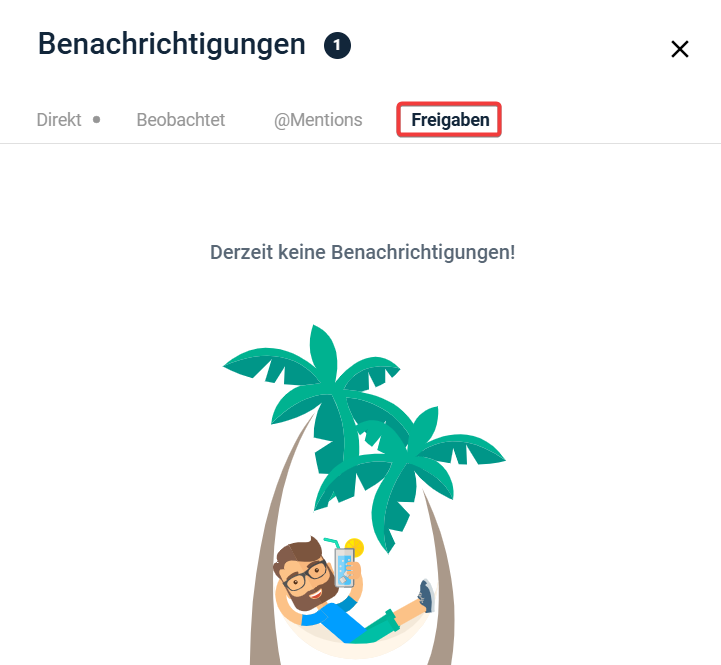The width and height of the screenshot is (721, 665).
Task: Click the bearded man's face in the hammock
Action: tap(303, 574)
